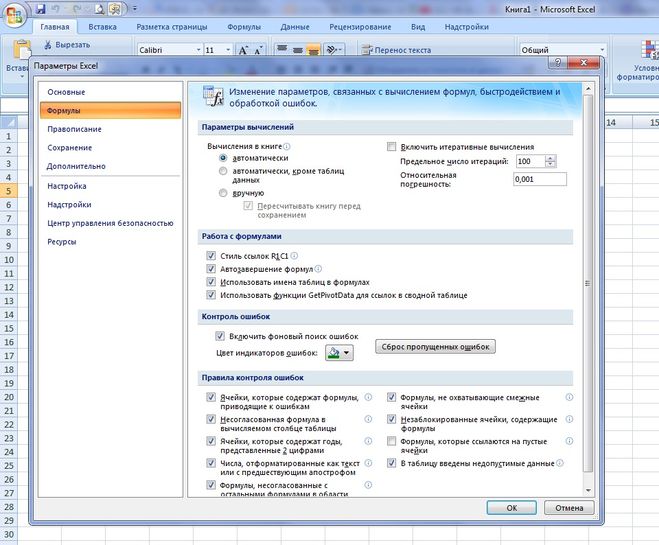Switch to the 'Правописание' options category
The height and width of the screenshot is (545, 659).
click(74, 129)
